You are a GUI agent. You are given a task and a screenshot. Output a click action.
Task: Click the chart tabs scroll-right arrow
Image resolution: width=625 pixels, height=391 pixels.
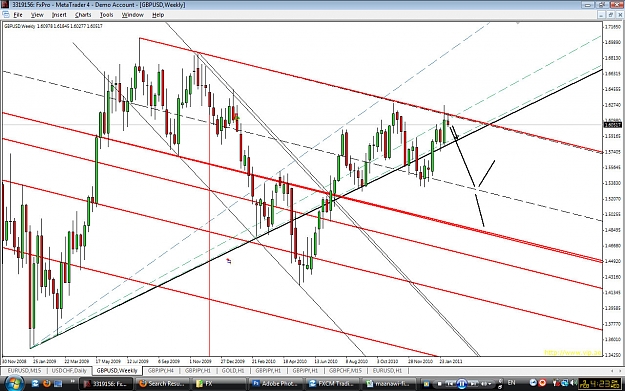pos(619,371)
